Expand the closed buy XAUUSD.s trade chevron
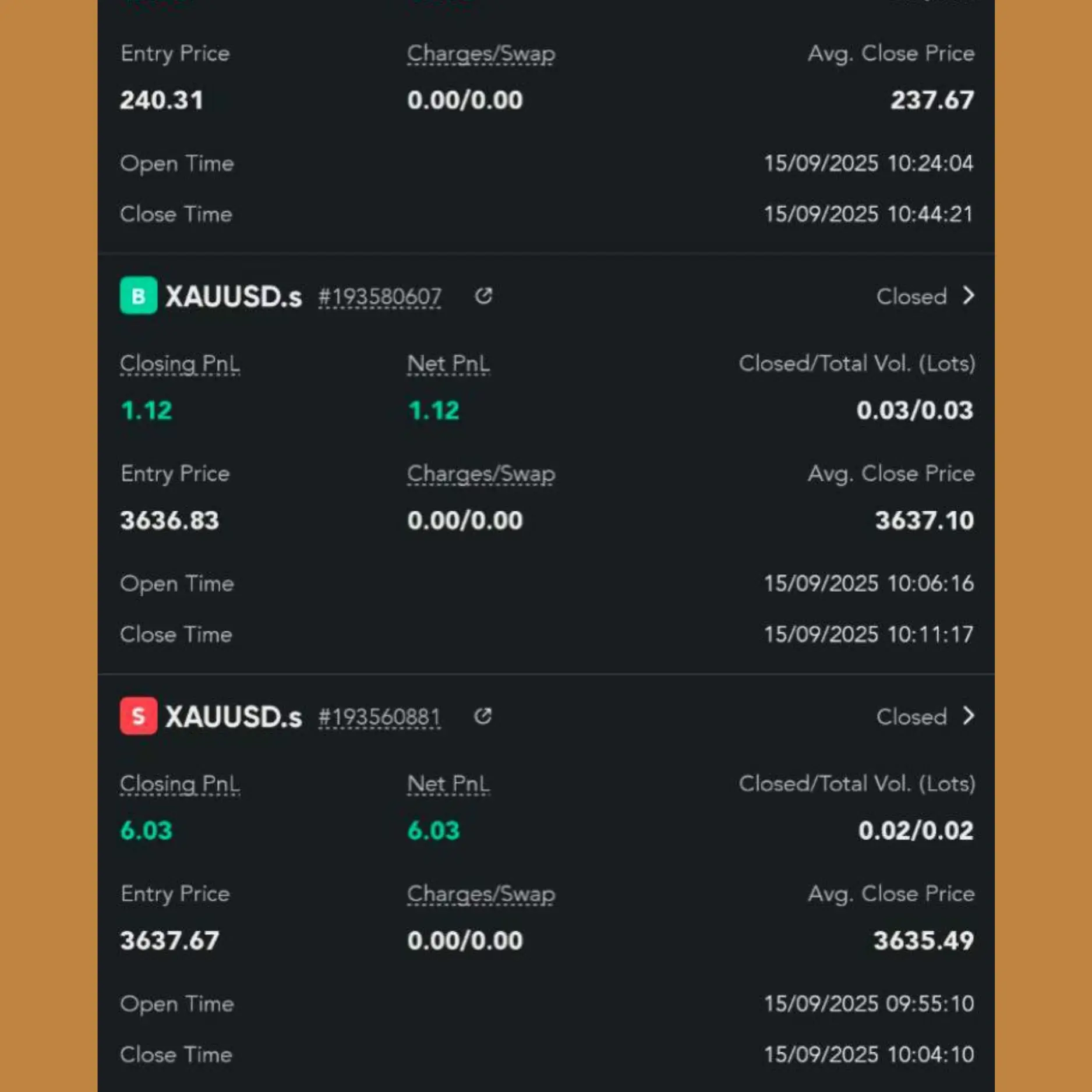Image resolution: width=1092 pixels, height=1092 pixels. click(x=969, y=296)
